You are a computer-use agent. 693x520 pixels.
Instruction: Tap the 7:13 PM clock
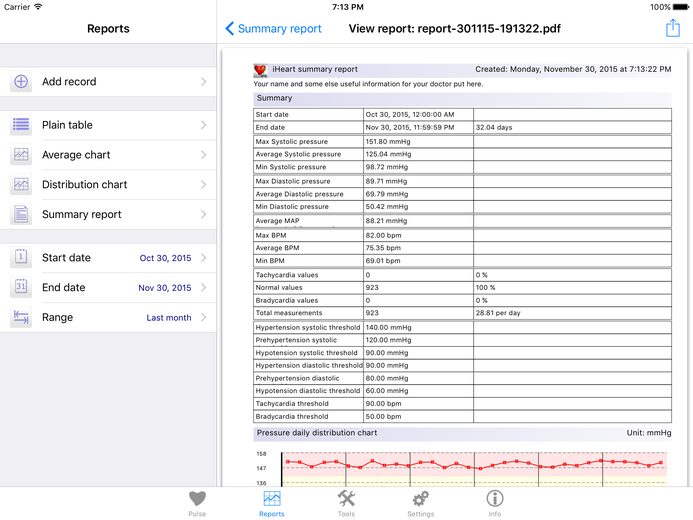pos(348,7)
